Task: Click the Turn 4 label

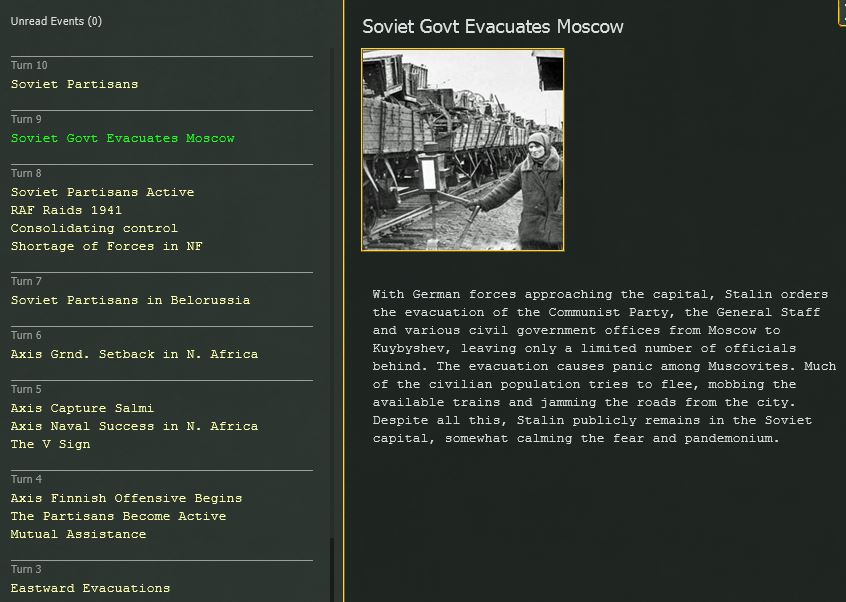Action: (26, 479)
